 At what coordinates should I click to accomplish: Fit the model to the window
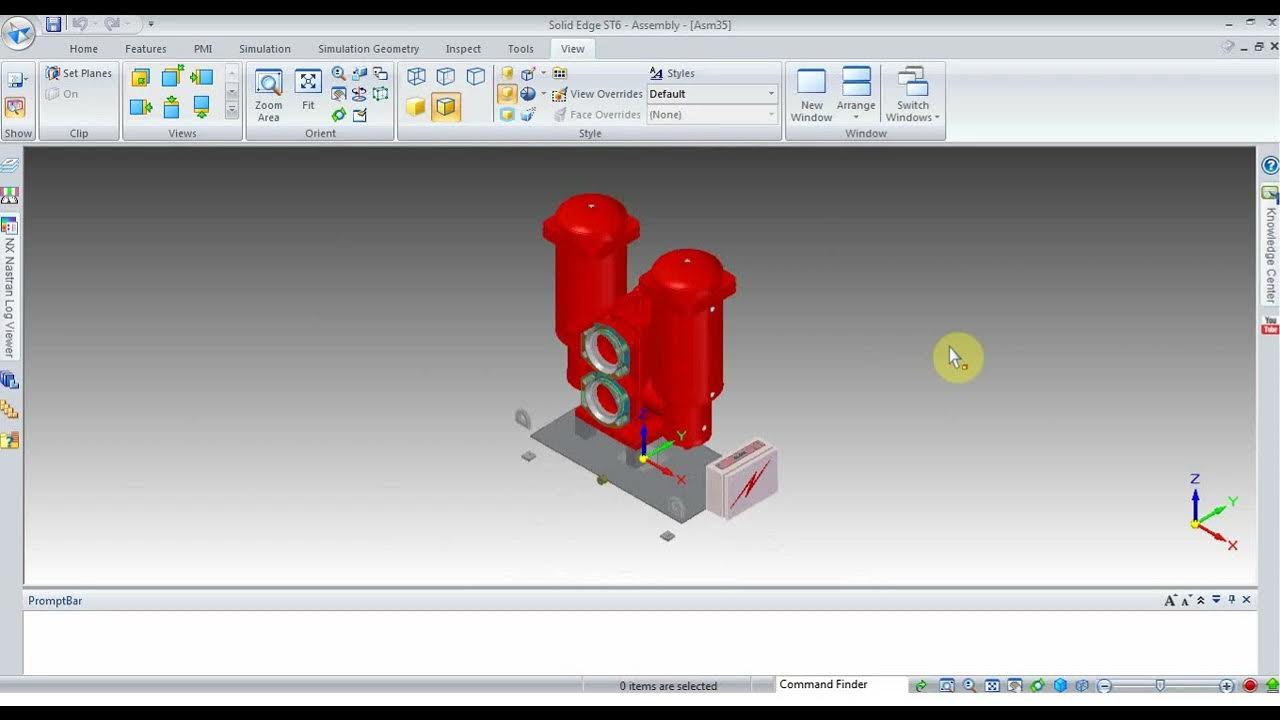click(x=308, y=90)
